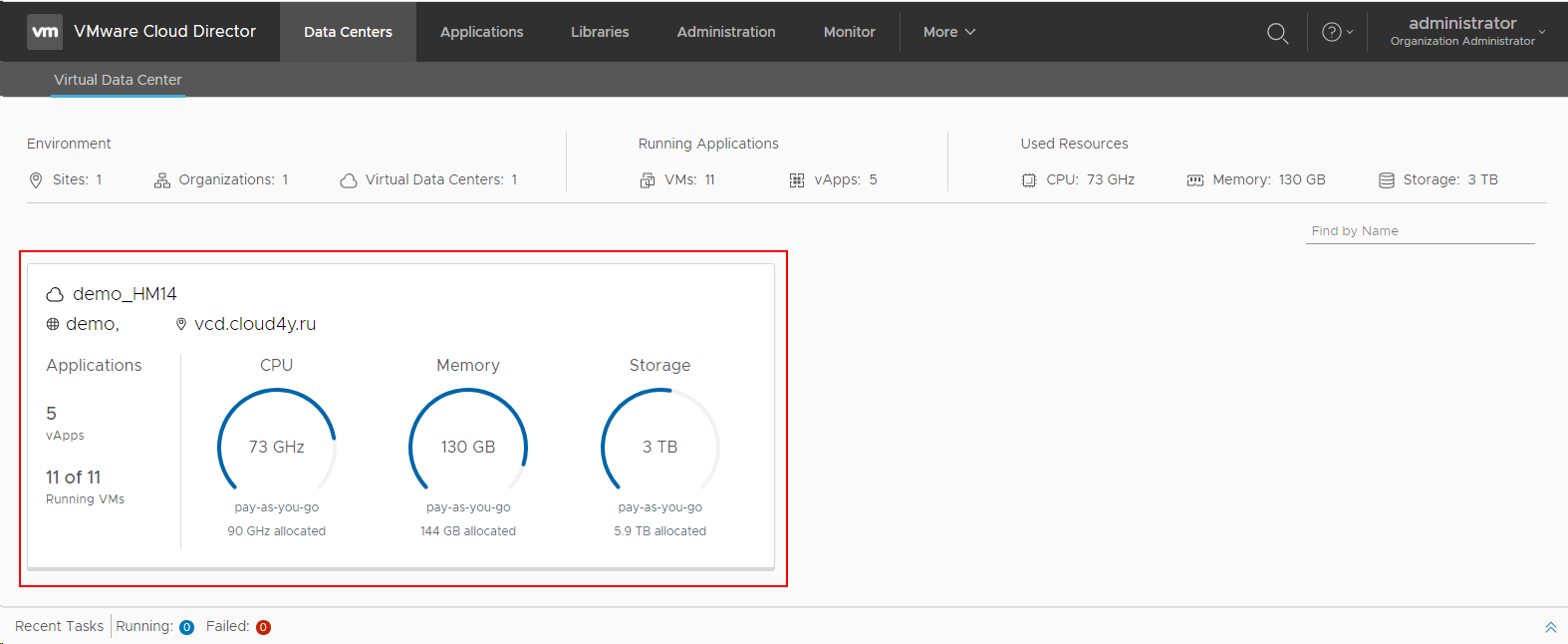Click '144 GB allocated' text
The width and height of the screenshot is (1568, 644).
click(x=468, y=531)
